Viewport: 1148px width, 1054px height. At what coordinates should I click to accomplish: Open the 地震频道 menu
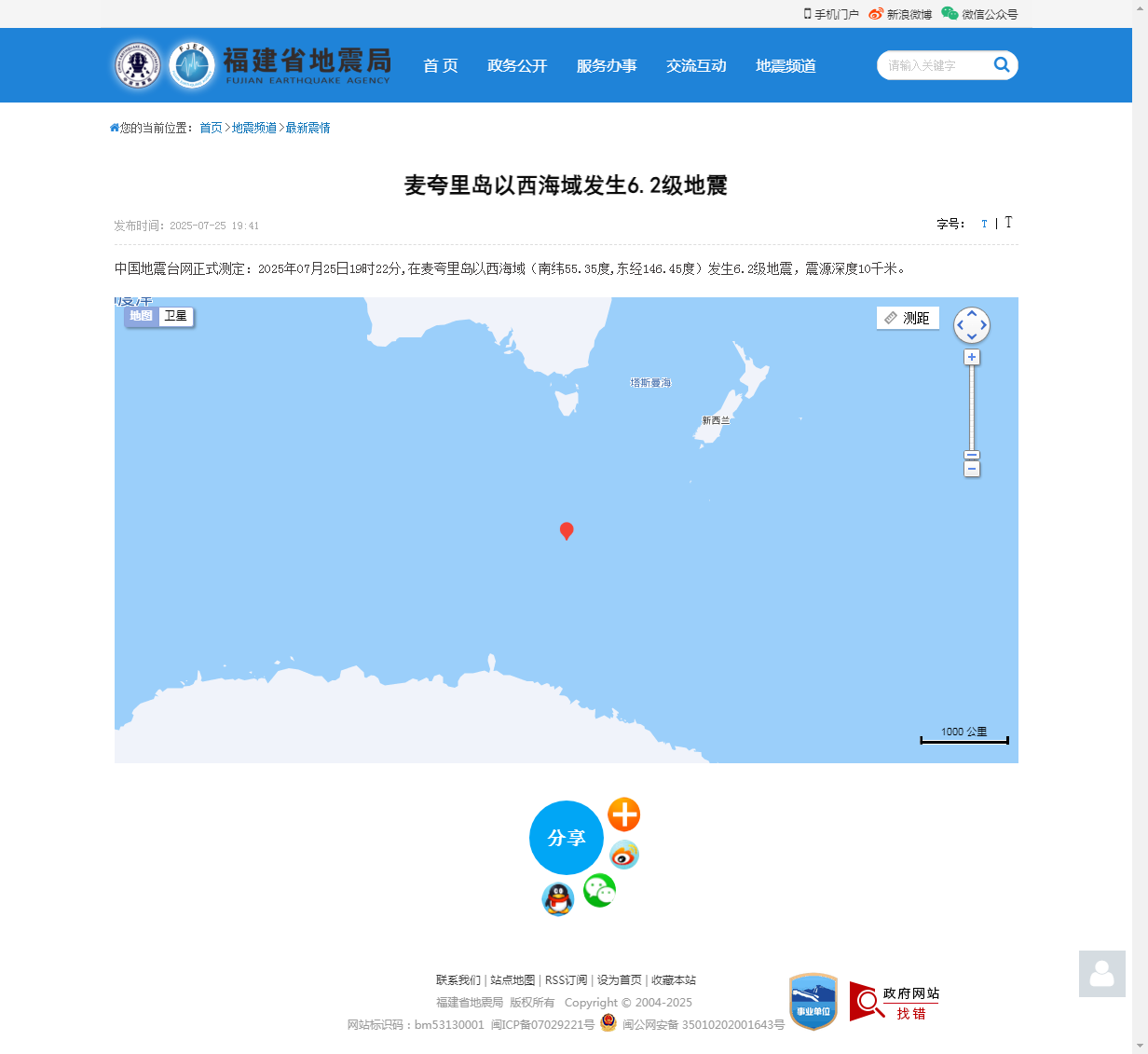tap(786, 65)
